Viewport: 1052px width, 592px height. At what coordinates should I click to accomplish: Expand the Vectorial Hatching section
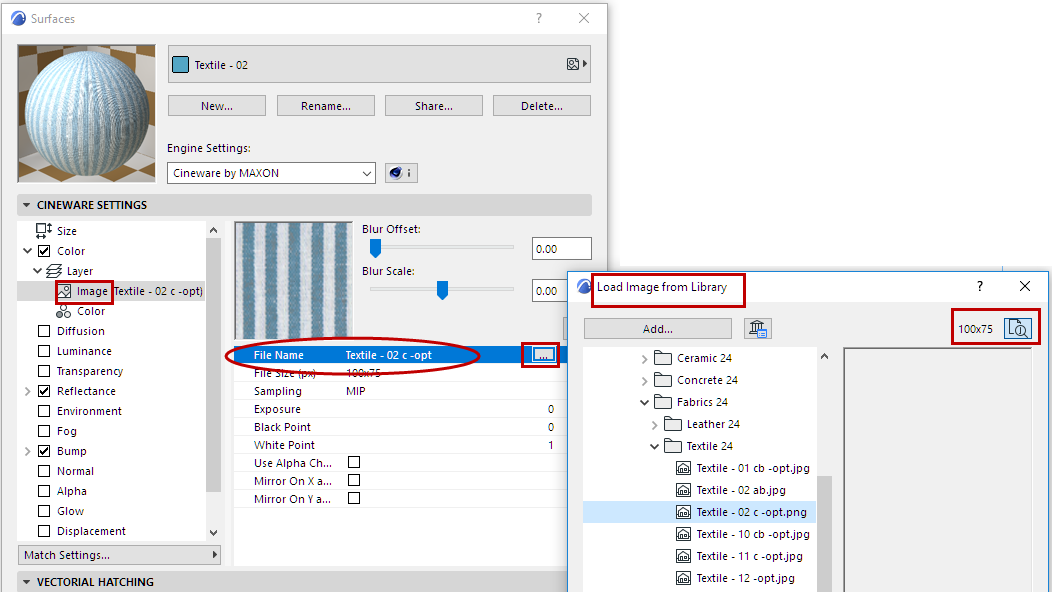pyautogui.click(x=27, y=582)
